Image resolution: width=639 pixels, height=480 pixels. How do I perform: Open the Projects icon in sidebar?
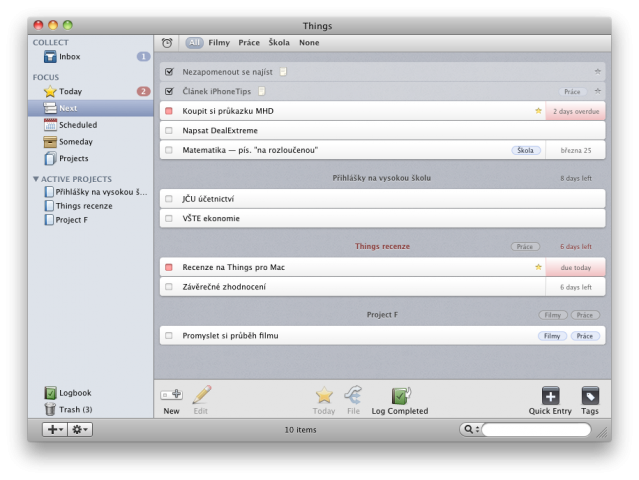[50, 159]
